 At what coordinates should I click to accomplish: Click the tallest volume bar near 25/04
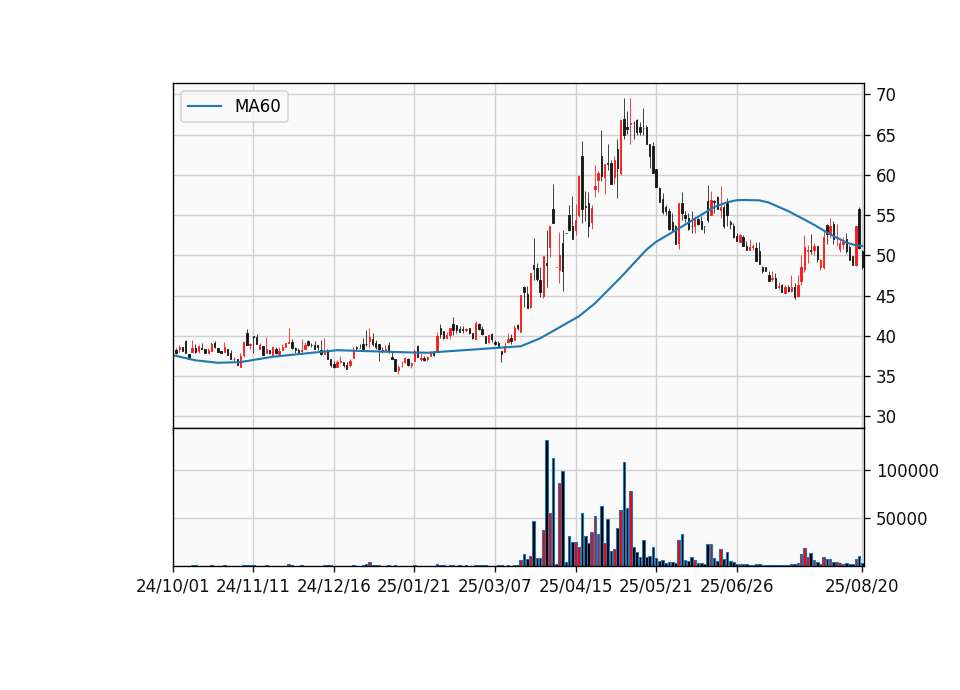pyautogui.click(x=547, y=503)
